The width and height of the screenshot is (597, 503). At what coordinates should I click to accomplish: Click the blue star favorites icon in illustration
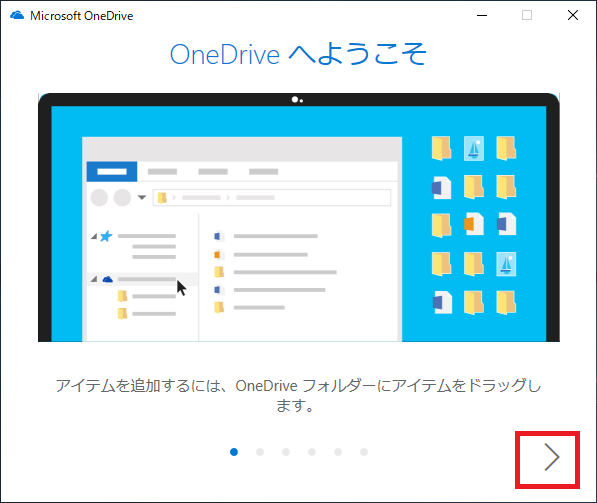click(106, 236)
